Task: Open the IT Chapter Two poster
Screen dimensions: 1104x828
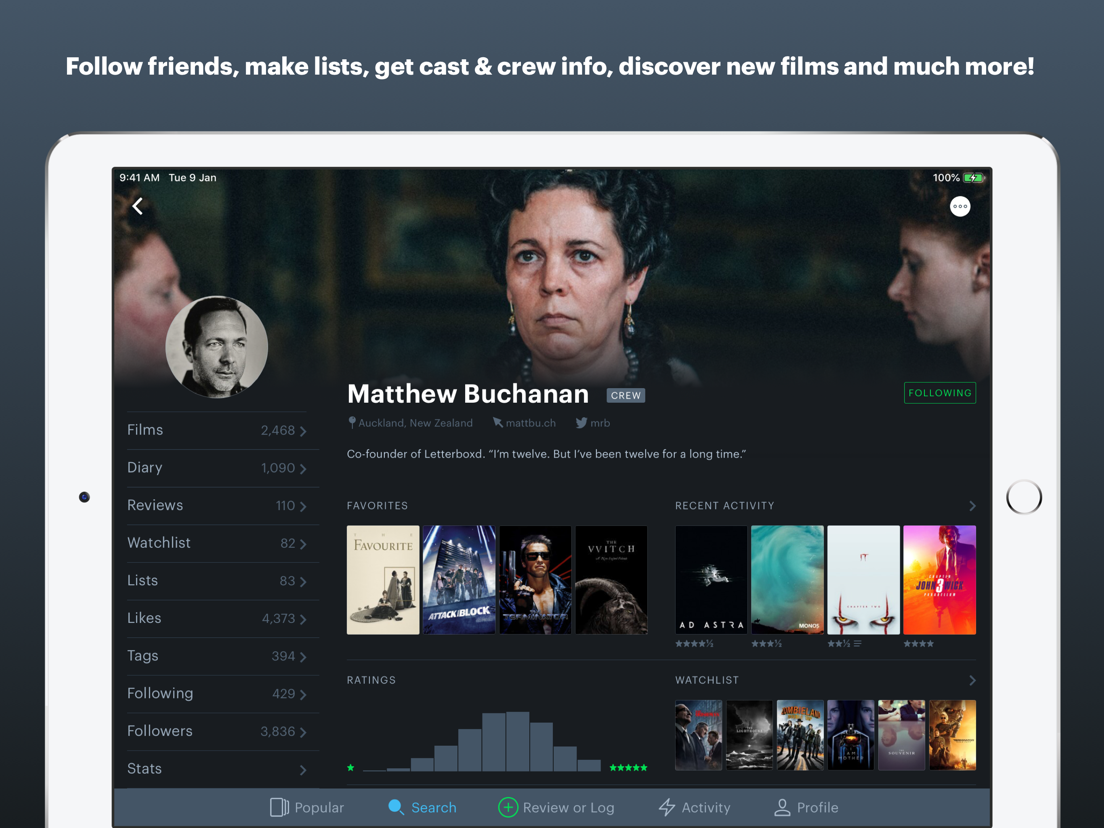Action: 863,579
